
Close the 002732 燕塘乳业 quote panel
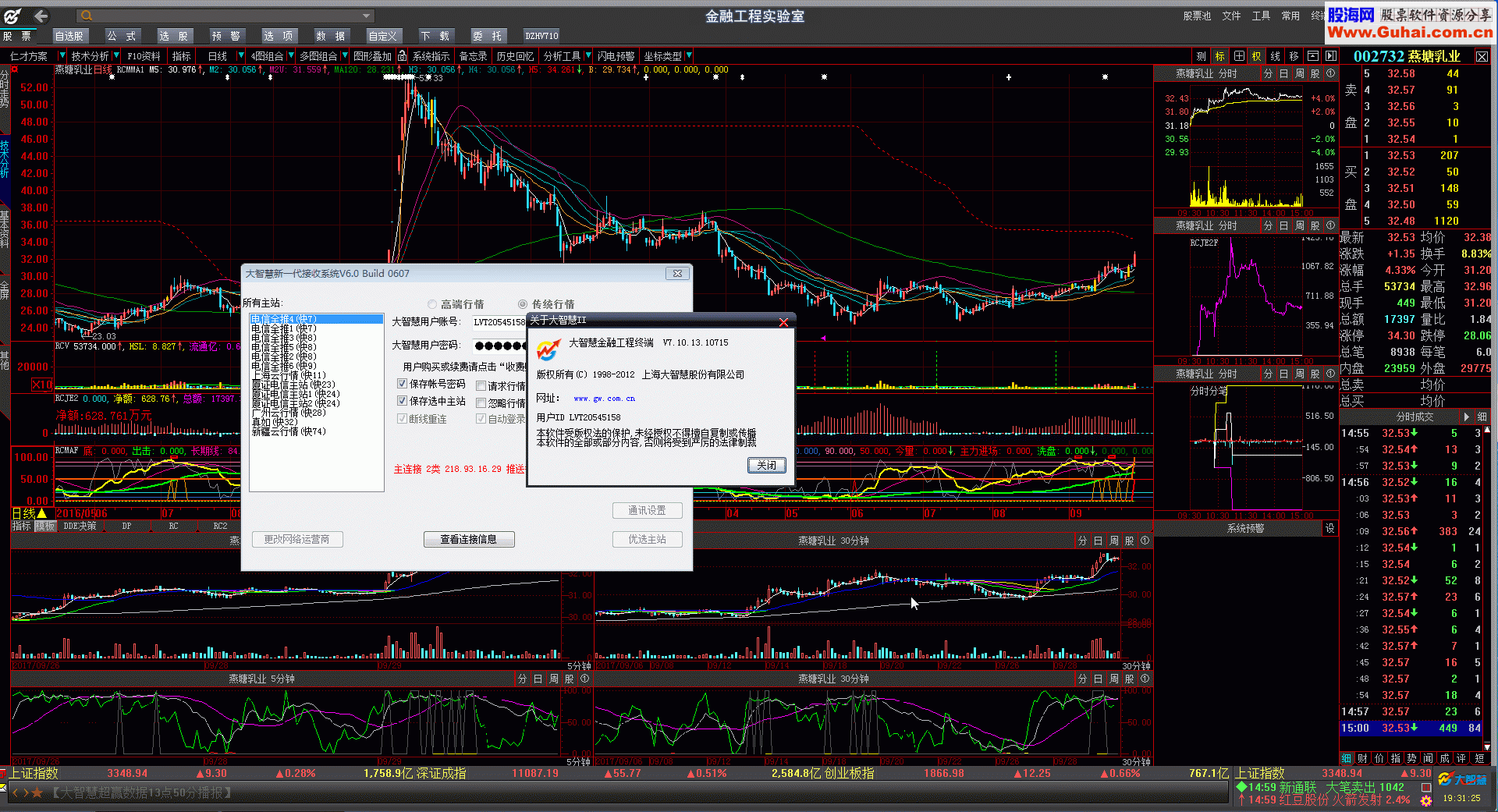click(1482, 56)
